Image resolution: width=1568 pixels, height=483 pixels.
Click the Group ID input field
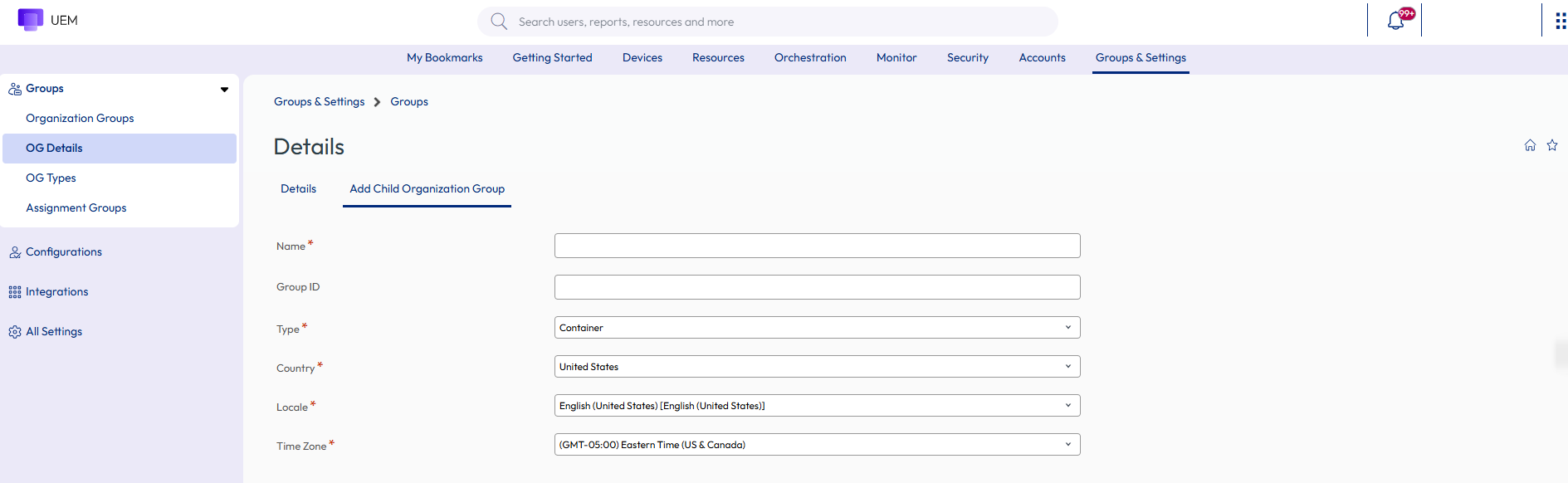point(817,287)
